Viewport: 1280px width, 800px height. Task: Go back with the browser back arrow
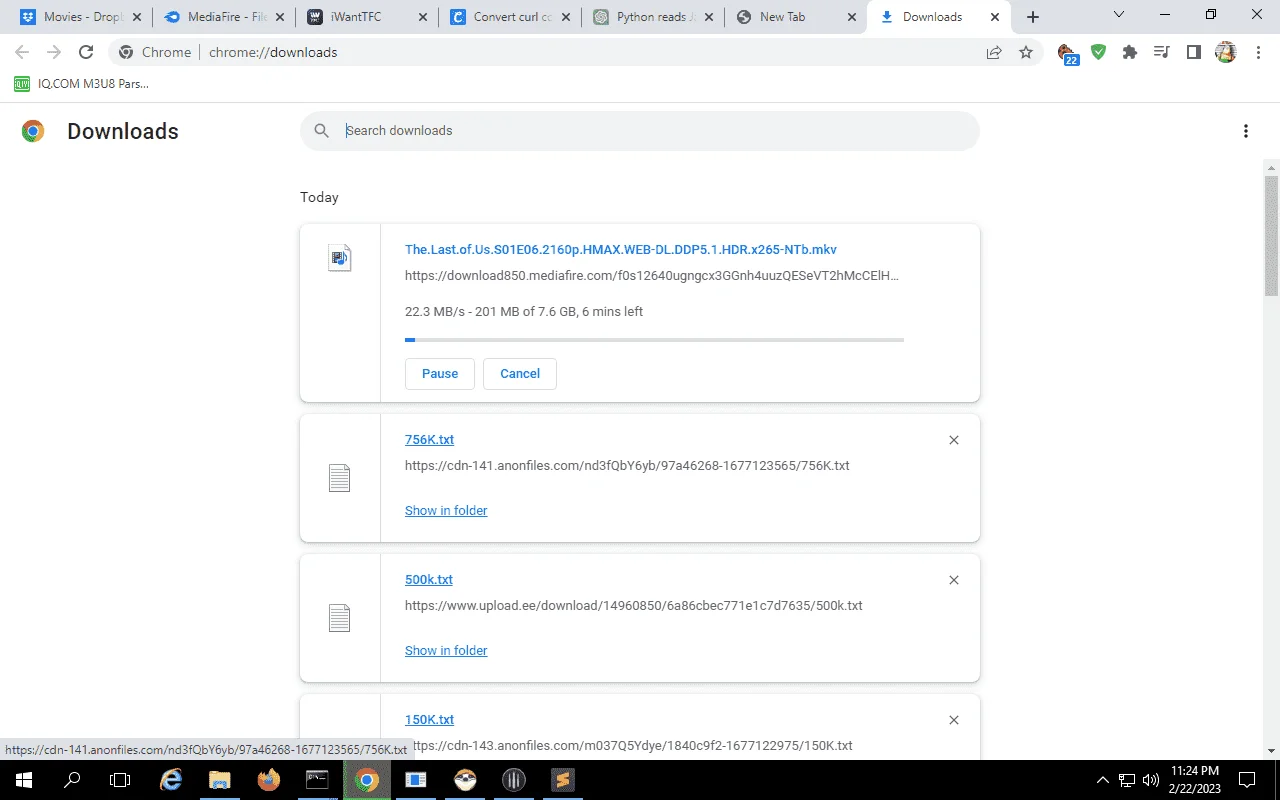tap(22, 52)
